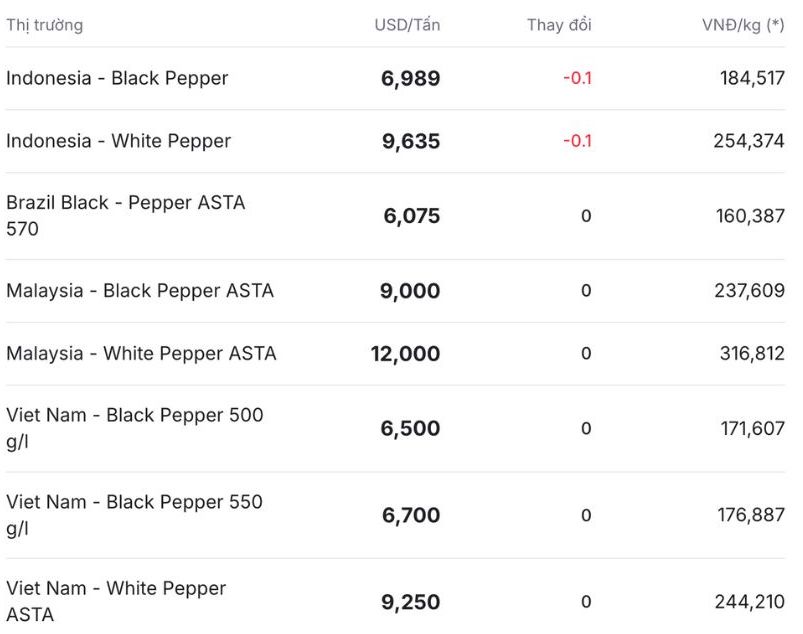Click the Thị trường column header
803x634 pixels.
click(44, 25)
